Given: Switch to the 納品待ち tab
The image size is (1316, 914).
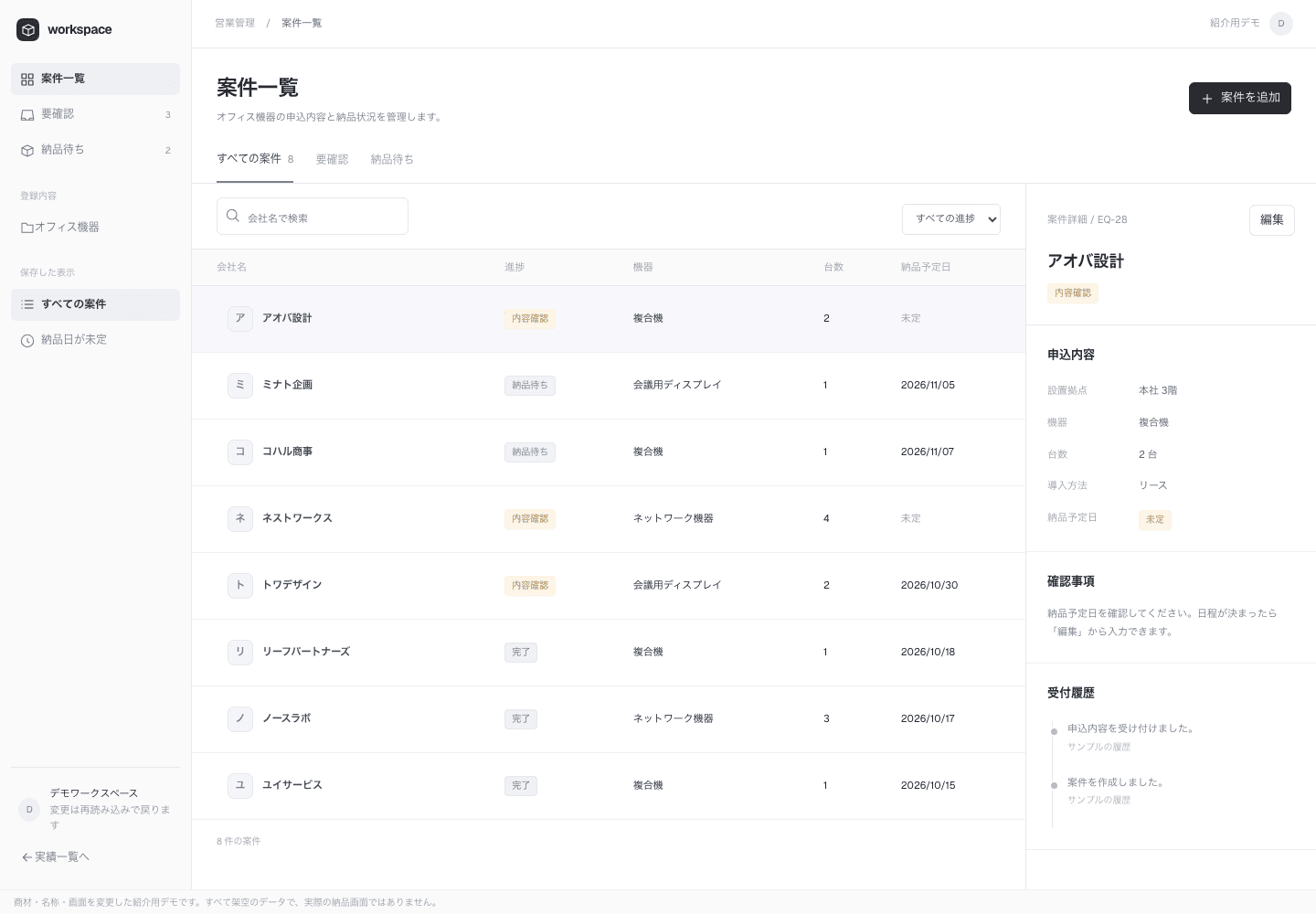Looking at the screenshot, I should [x=392, y=159].
